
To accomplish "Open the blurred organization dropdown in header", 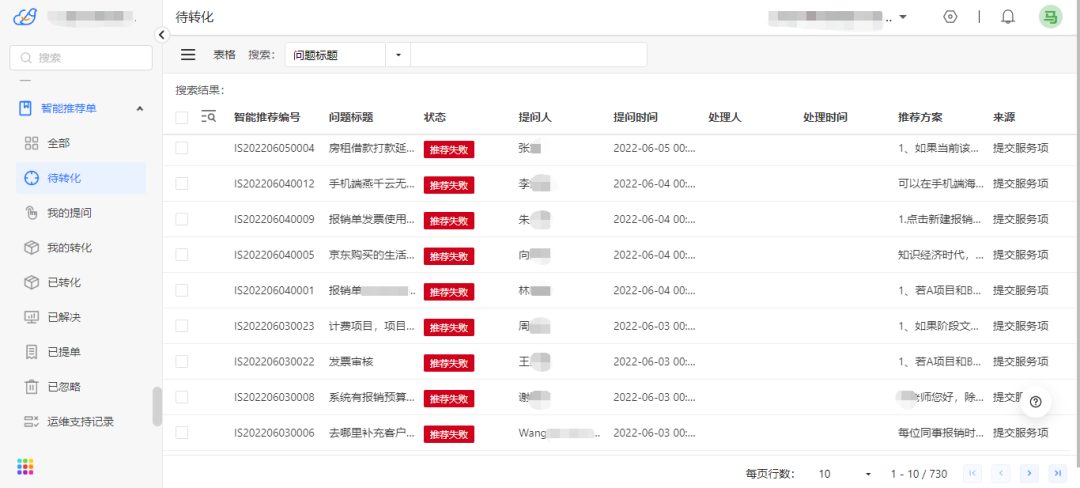I will 838,17.
